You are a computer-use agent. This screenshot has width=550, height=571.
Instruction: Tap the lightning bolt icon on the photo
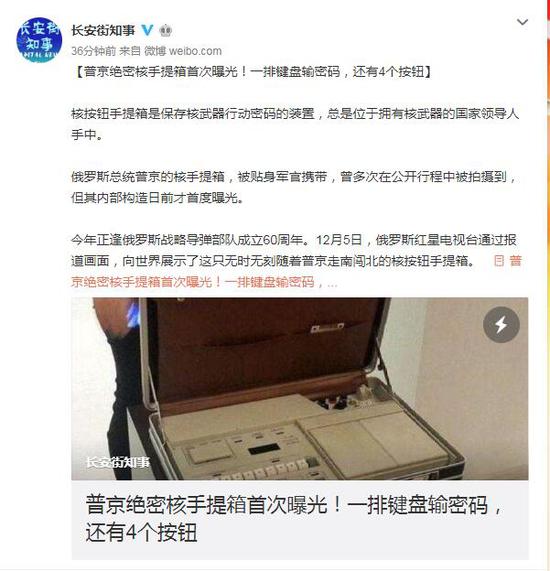coord(501,324)
